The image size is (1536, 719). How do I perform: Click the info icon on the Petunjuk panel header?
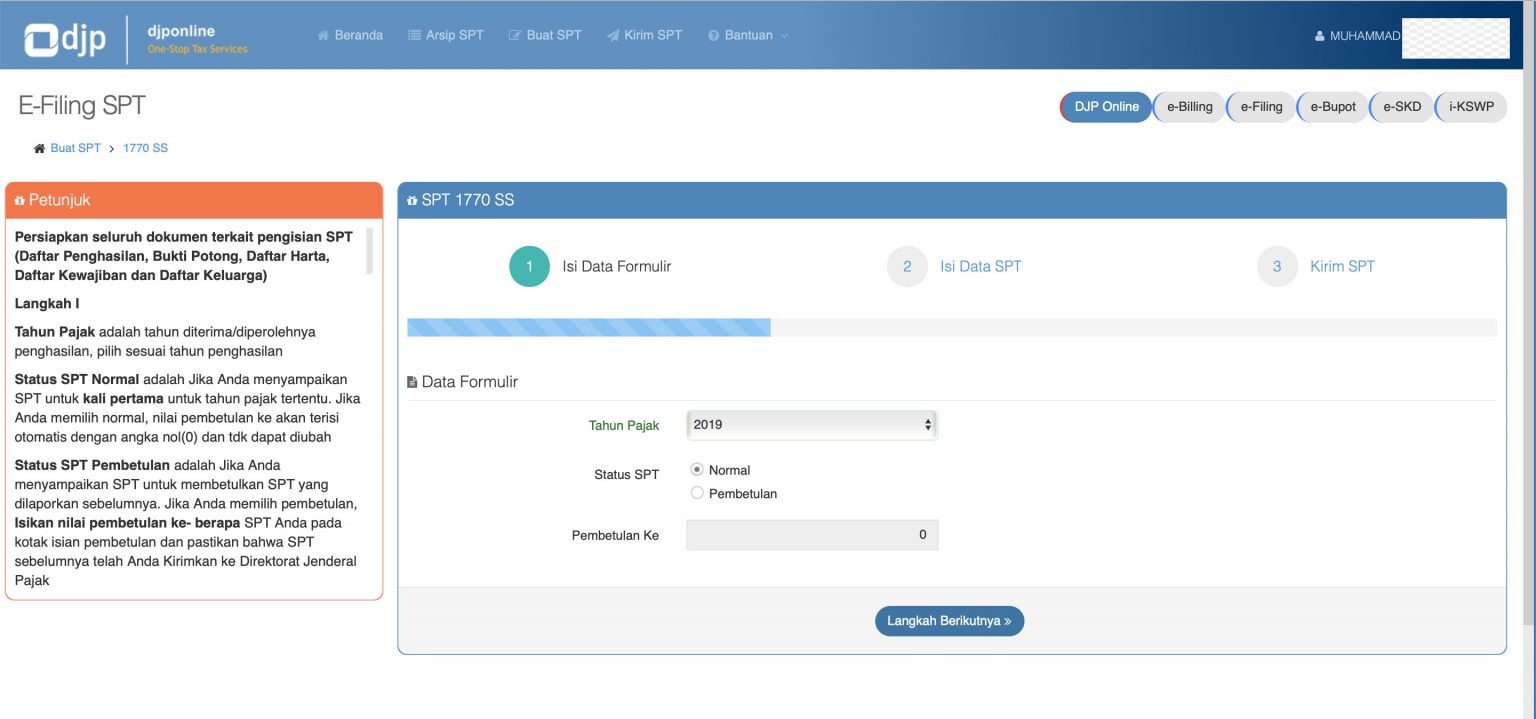[x=19, y=200]
